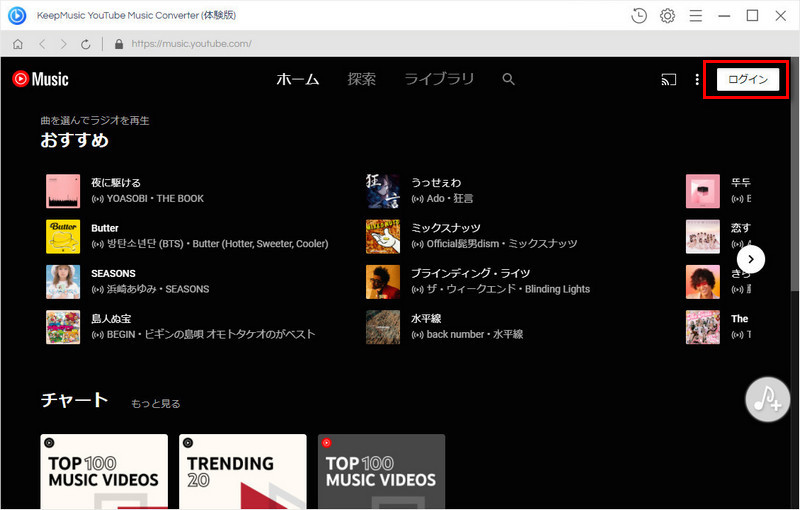Click the ログイン button
The width and height of the screenshot is (800, 510).
748,80
